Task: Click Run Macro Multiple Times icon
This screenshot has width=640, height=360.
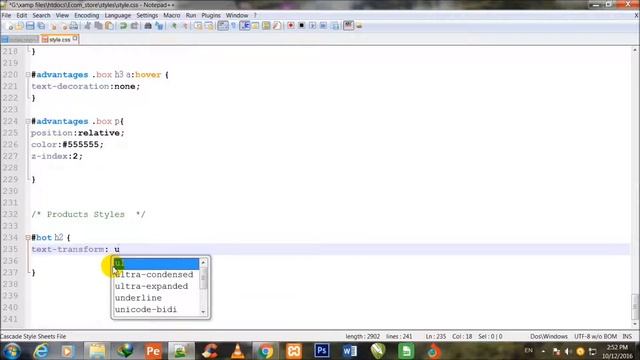Action: (323, 26)
